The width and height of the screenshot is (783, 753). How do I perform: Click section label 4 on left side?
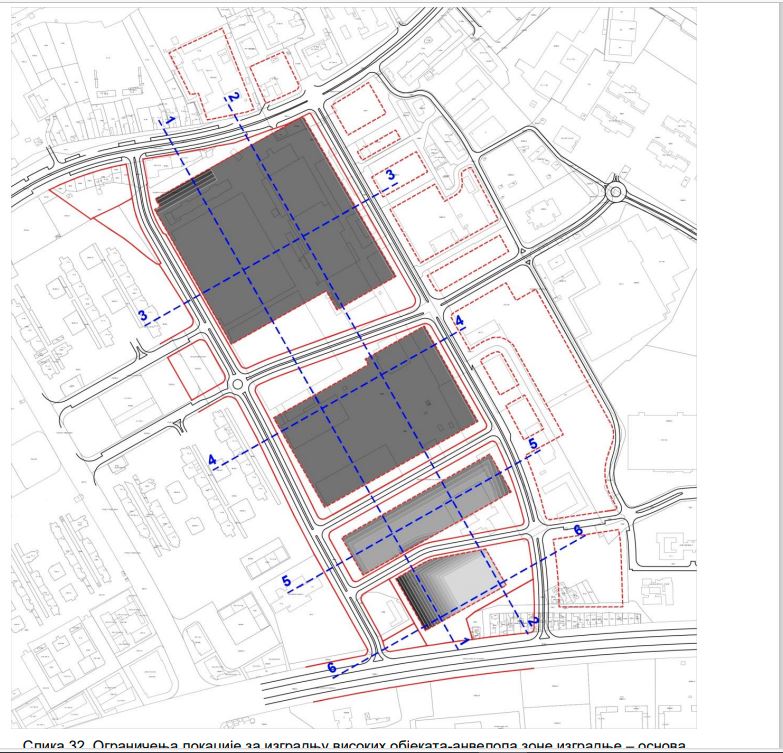pos(212,460)
